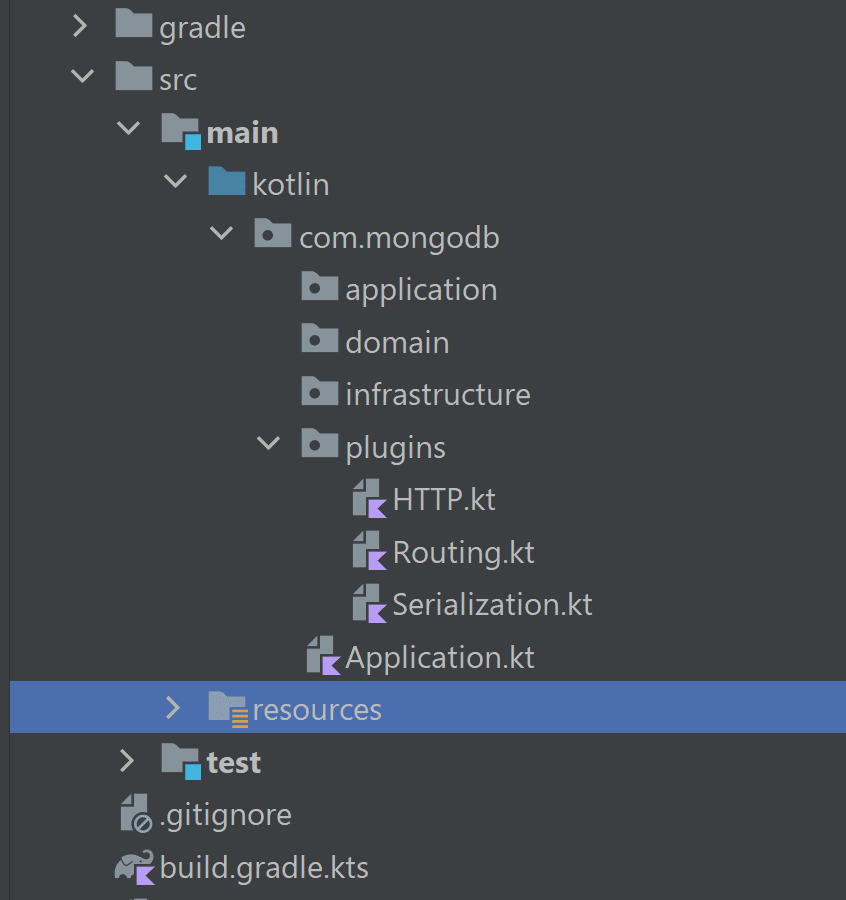
Task: Expand the resources folder
Action: coord(173,708)
